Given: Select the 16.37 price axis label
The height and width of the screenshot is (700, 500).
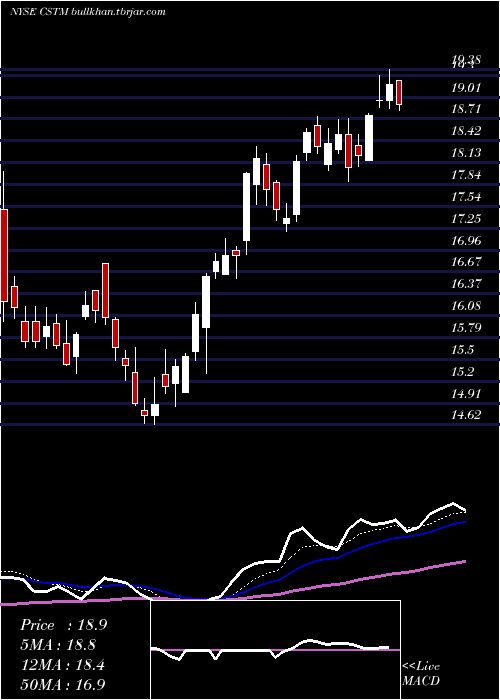Looking at the screenshot, I should 466,284.
